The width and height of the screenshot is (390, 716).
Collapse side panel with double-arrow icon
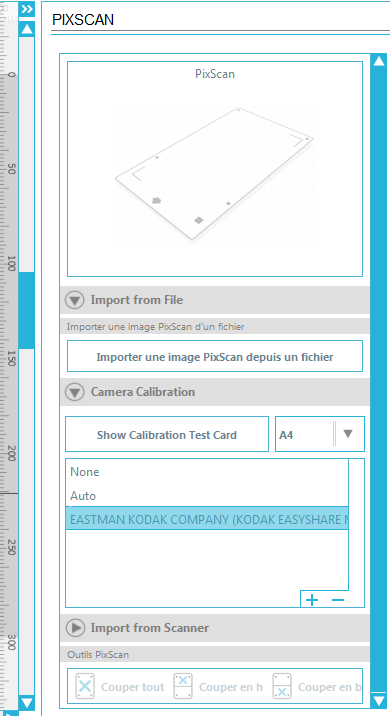(x=27, y=9)
